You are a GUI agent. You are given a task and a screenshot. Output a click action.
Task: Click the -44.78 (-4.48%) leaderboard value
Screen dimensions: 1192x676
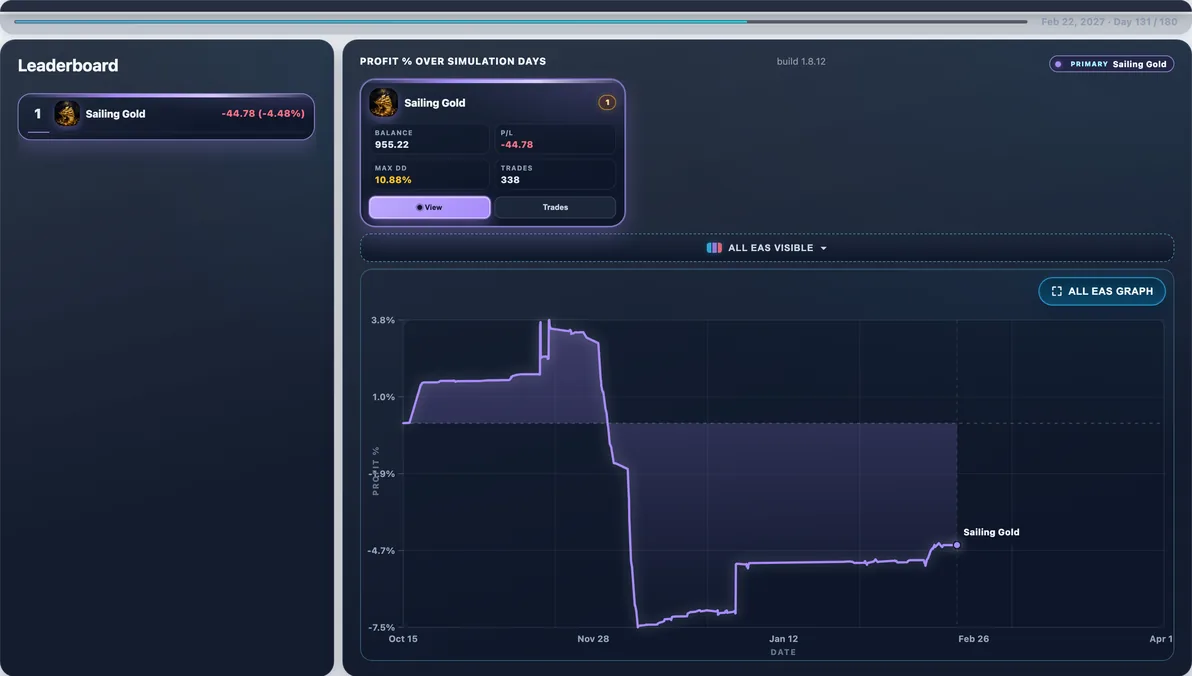[263, 113]
